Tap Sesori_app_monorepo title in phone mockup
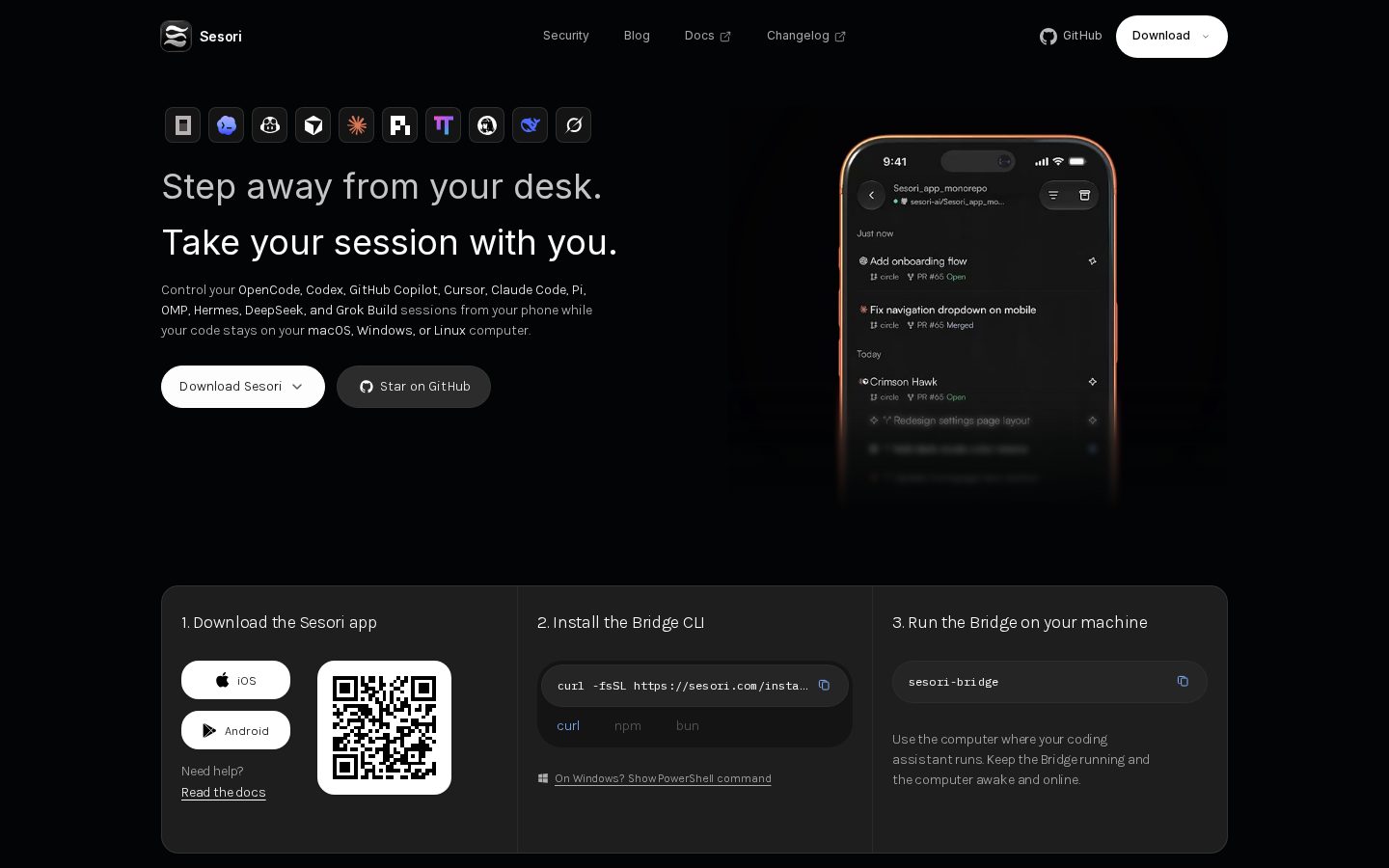Image resolution: width=1389 pixels, height=868 pixels. point(940,188)
